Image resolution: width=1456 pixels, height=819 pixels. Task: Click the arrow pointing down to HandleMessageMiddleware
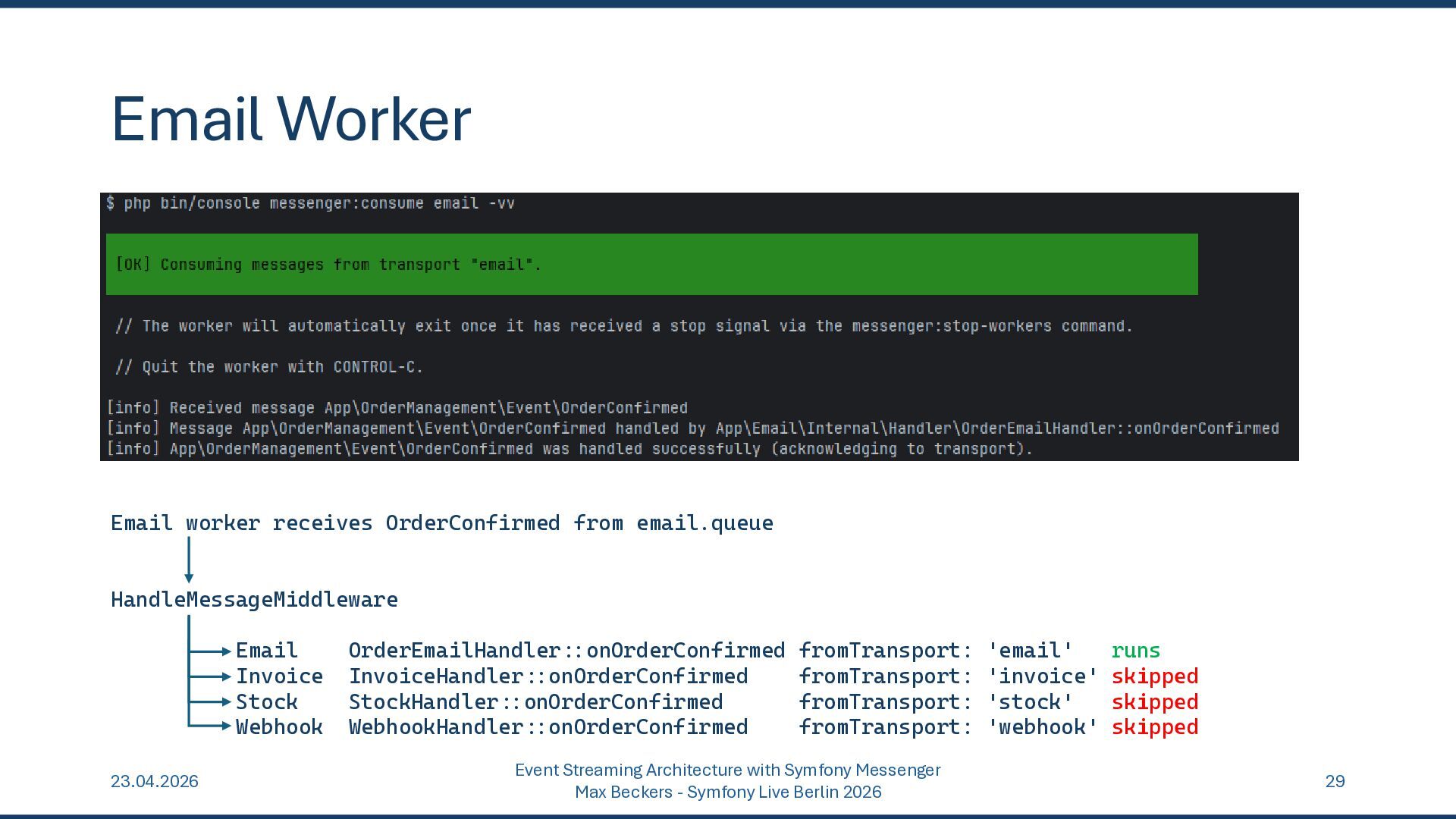pos(189,560)
